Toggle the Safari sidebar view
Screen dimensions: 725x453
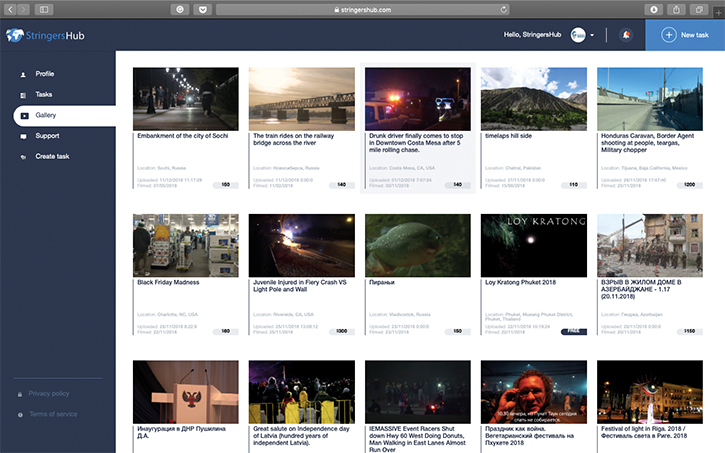click(x=44, y=8)
